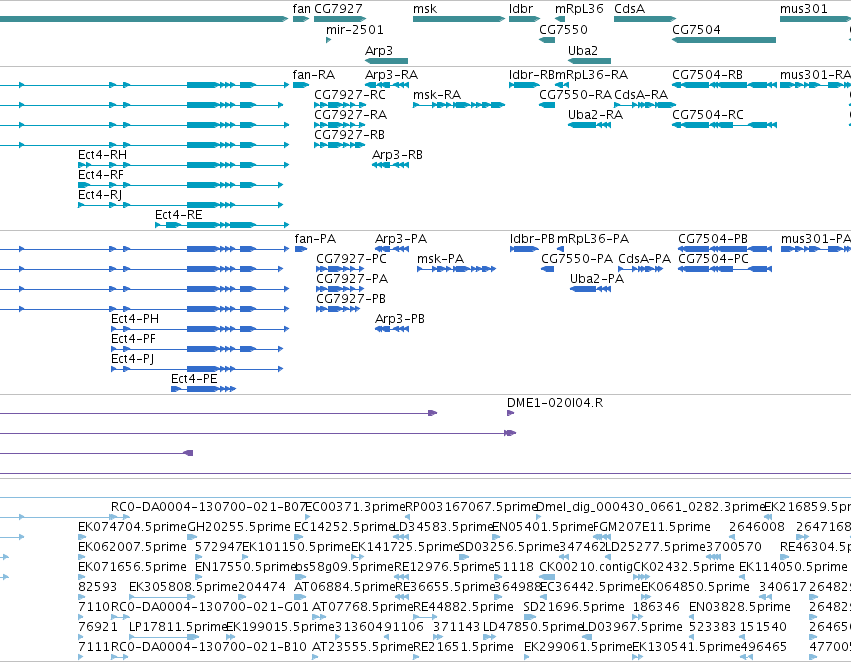Select the CG7504-RC transcript
This screenshot has width=851, height=662.
pyautogui.click(x=725, y=125)
